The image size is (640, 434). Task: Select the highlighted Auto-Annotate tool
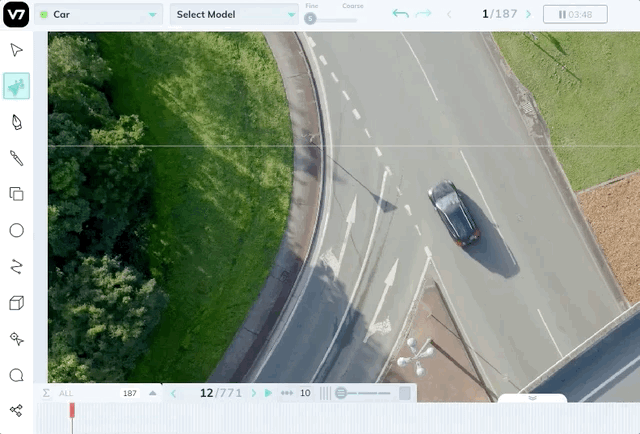point(16,86)
